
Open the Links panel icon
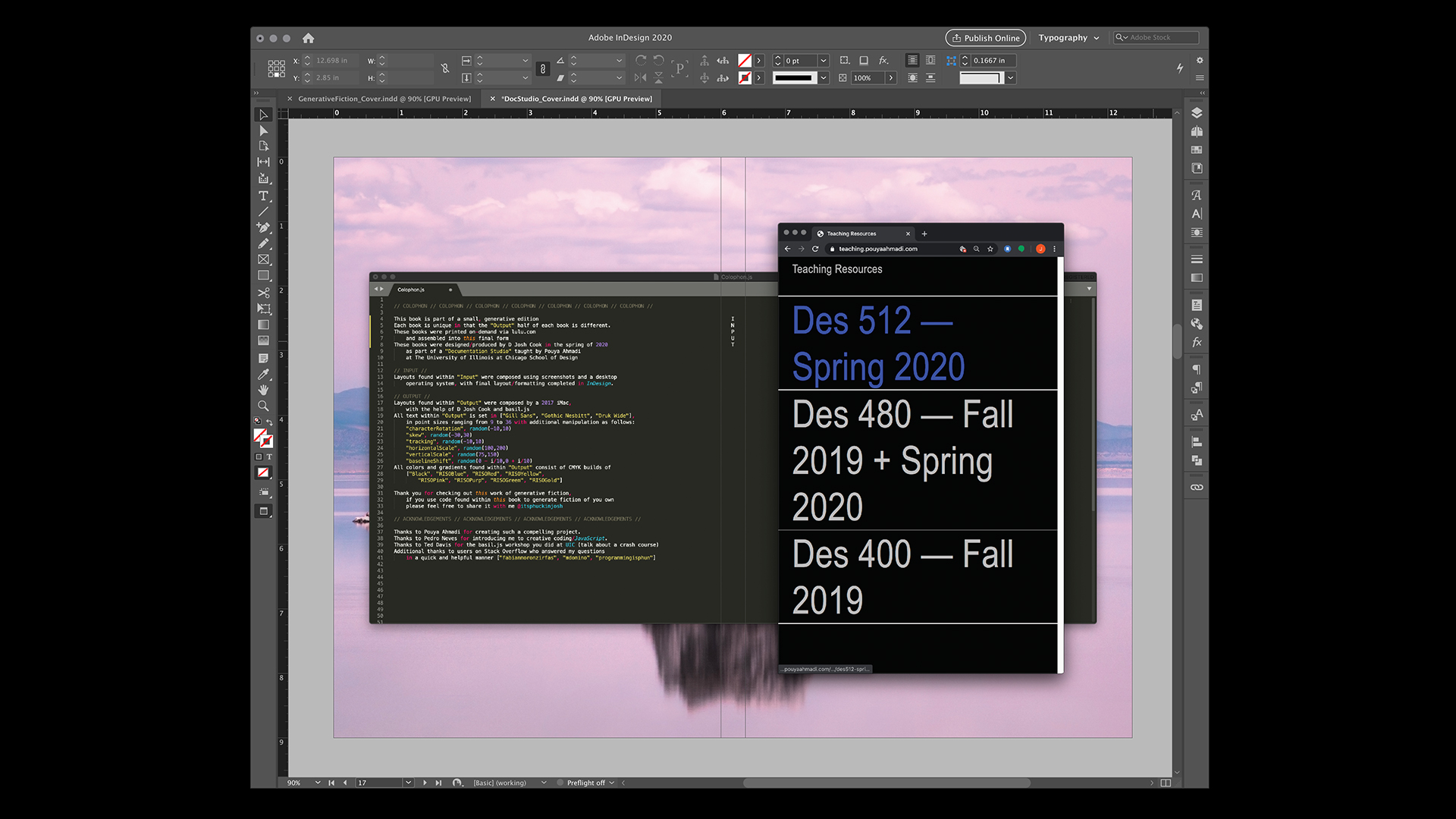pyautogui.click(x=1197, y=487)
